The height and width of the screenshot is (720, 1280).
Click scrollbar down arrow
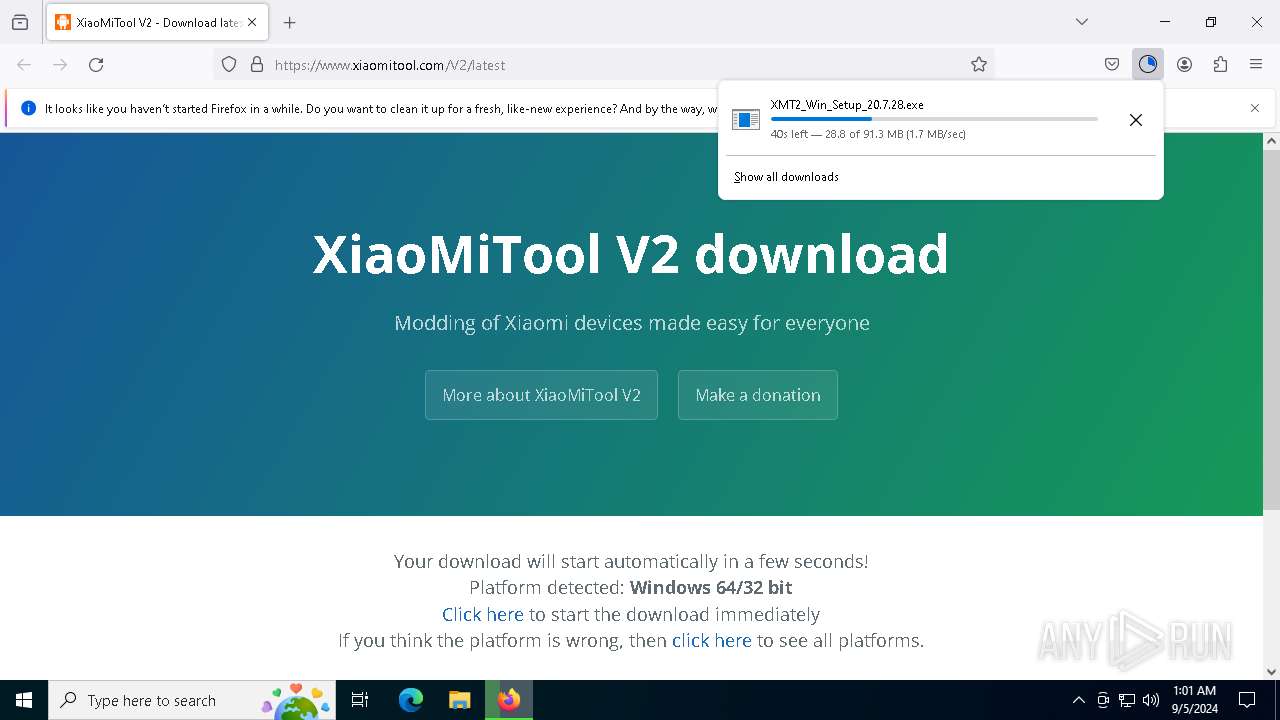click(1271, 671)
